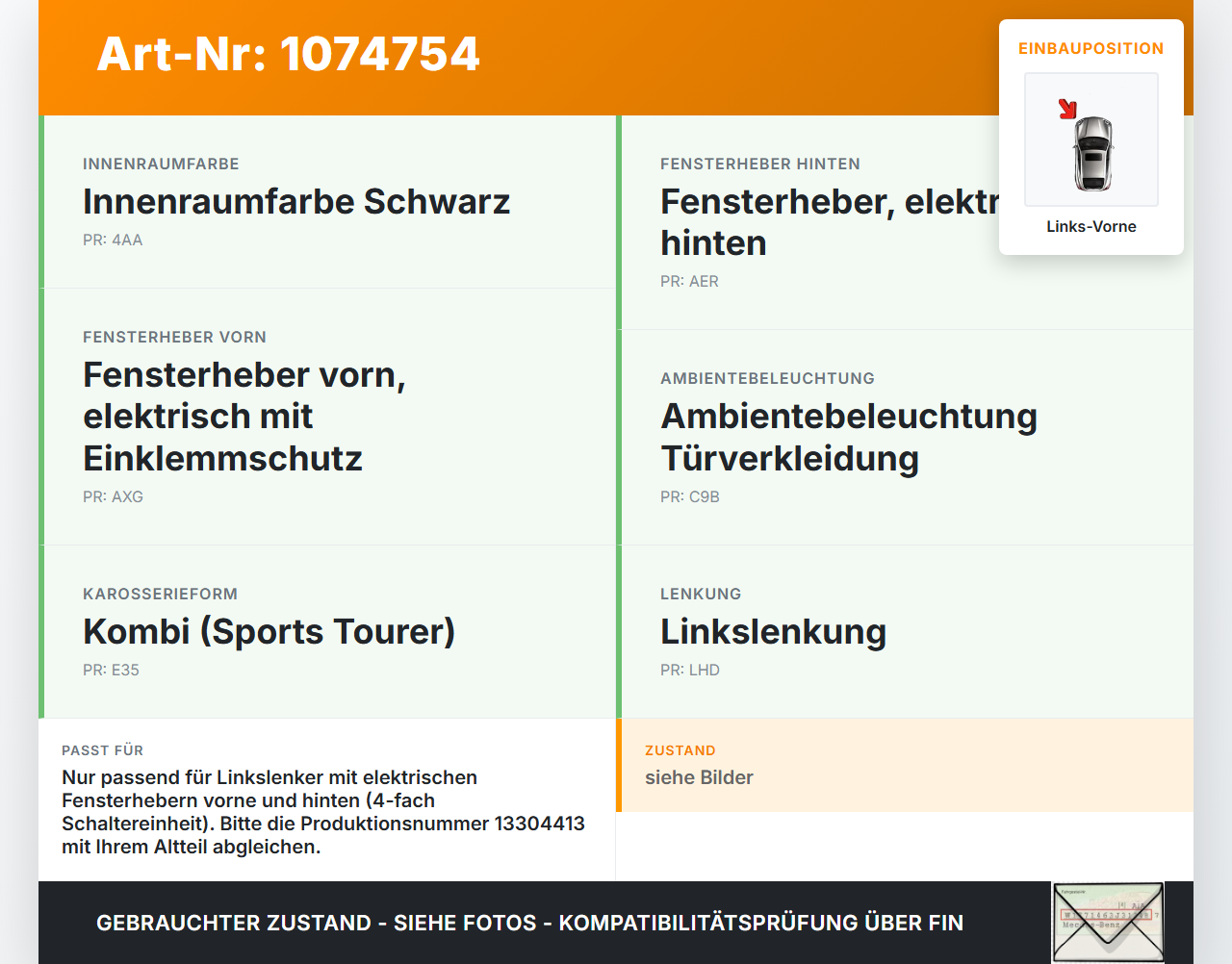Click the AMBIENTEBELEUCHTUNG label

[767, 378]
